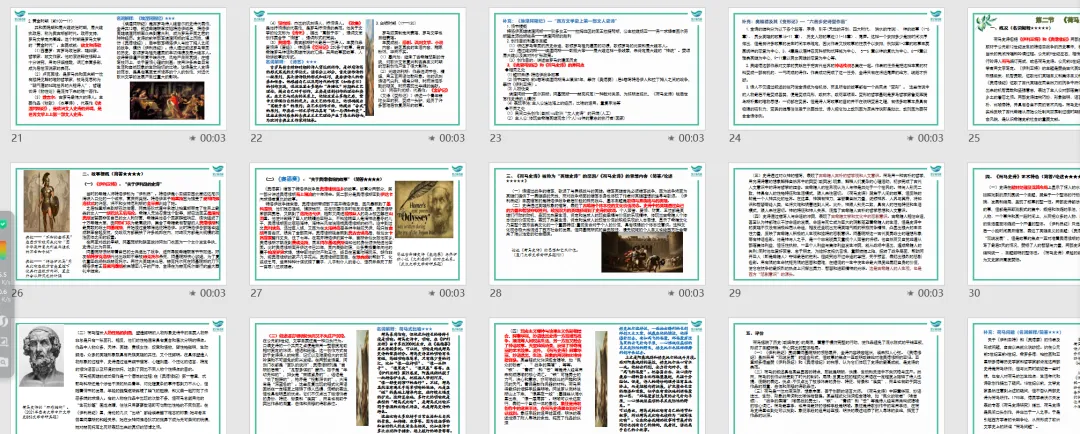Select slide 23 thumbnail
Image resolution: width=1080 pixels, height=434 pixels.
click(x=597, y=69)
